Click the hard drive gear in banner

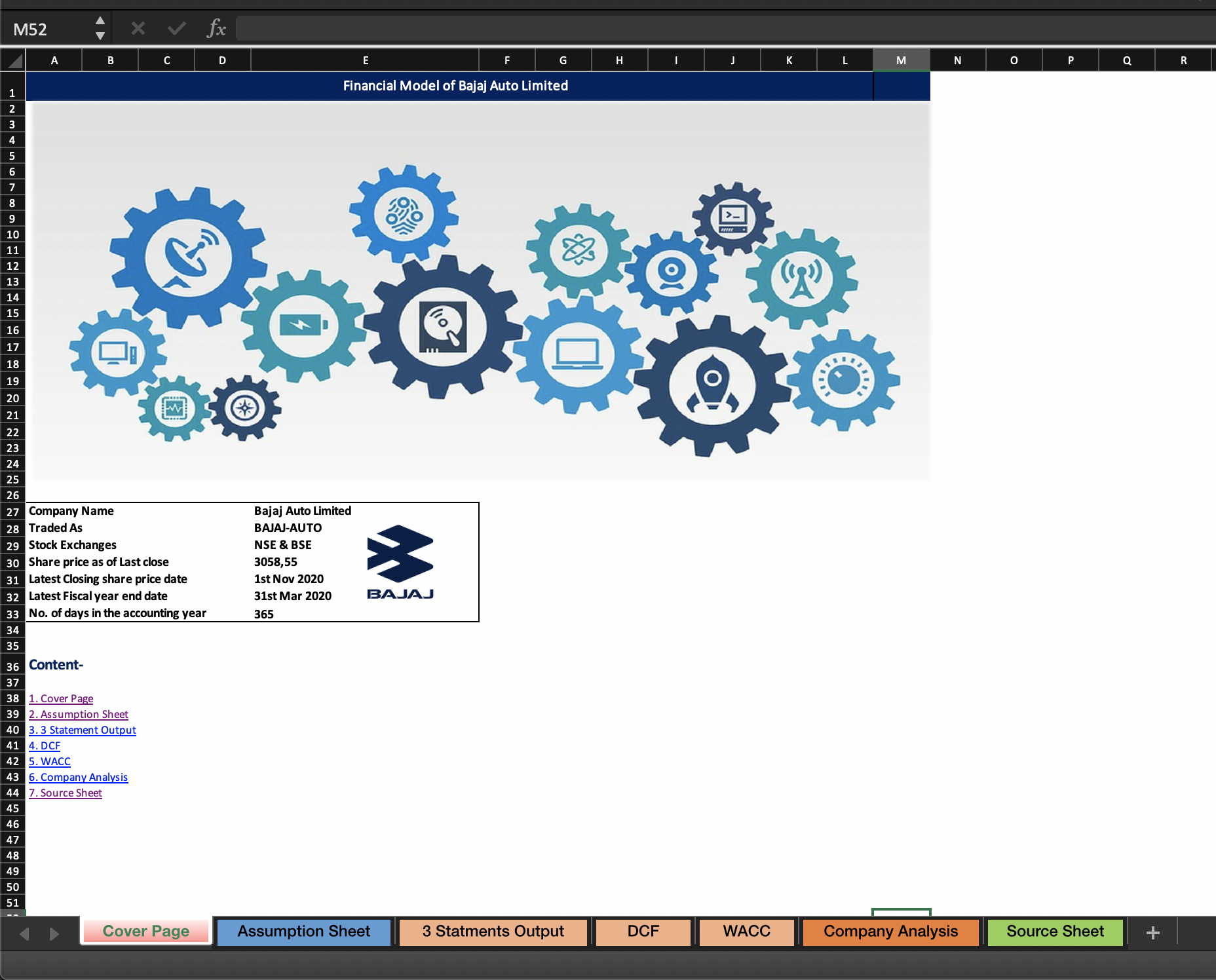(x=443, y=326)
